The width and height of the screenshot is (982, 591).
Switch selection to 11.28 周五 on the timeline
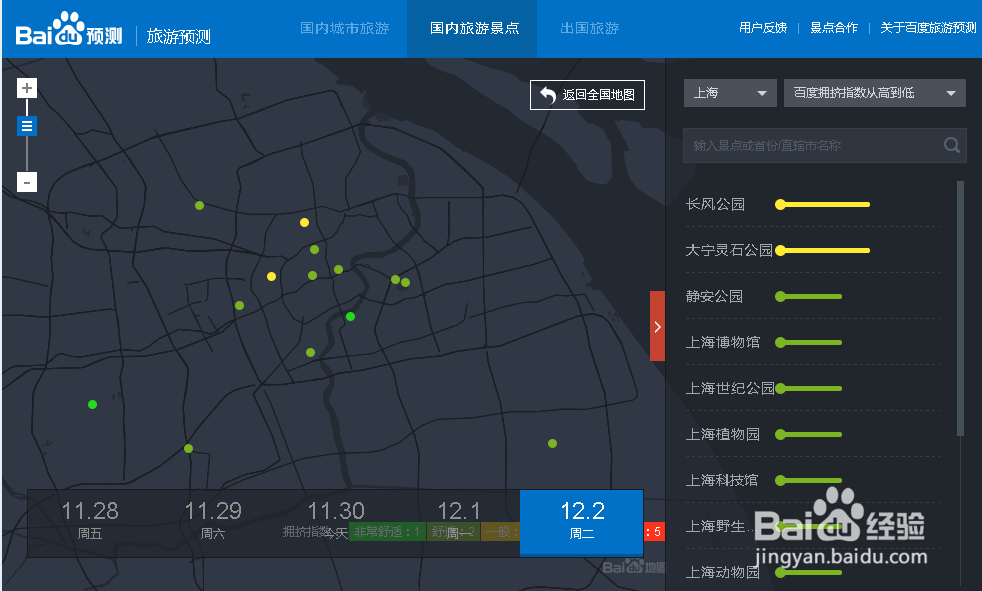90,521
